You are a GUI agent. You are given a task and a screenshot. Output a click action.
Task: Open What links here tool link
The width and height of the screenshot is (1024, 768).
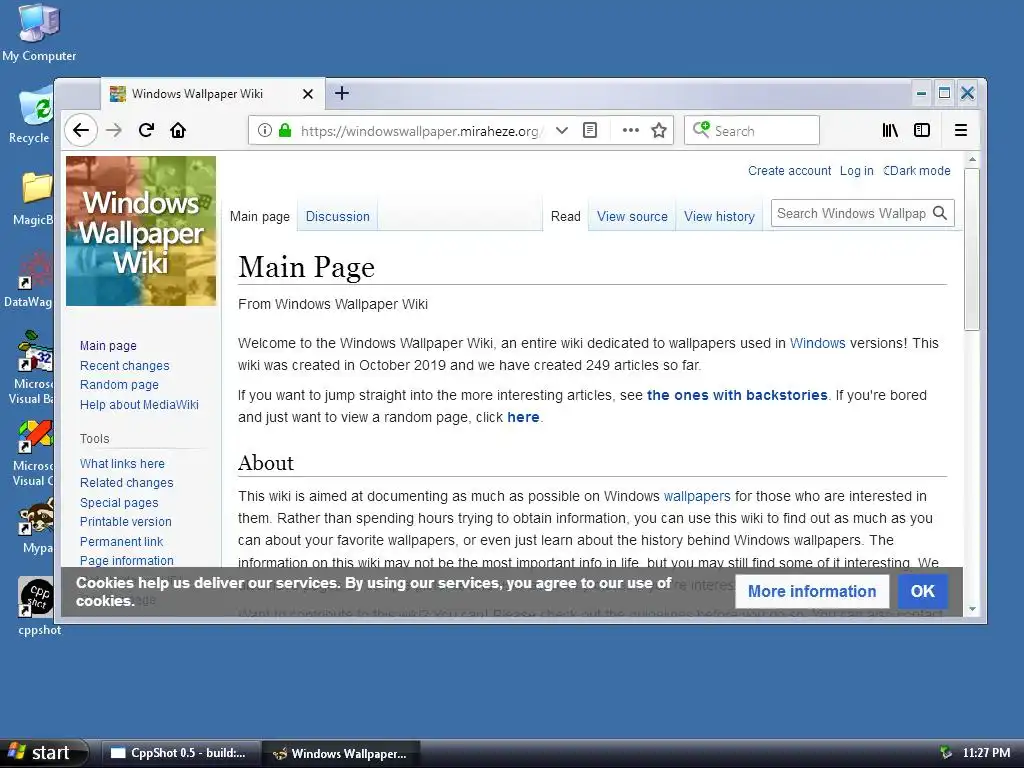pos(122,463)
